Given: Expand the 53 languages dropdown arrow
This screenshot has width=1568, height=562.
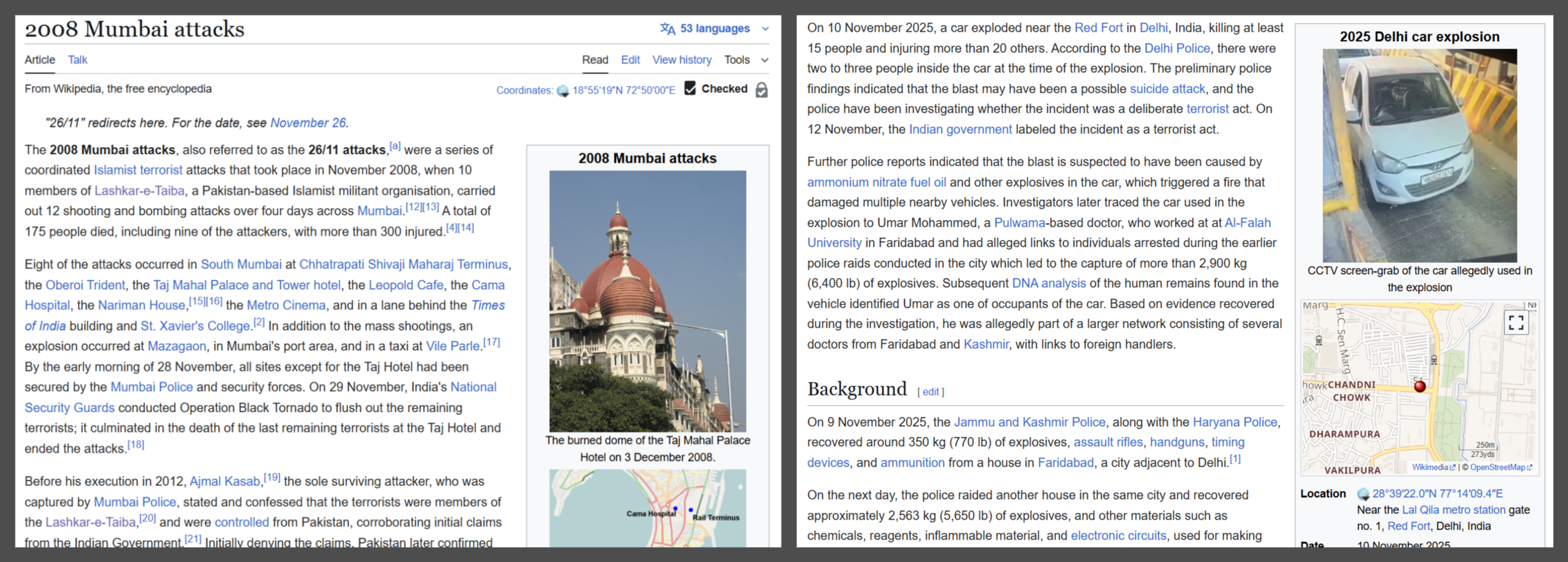Looking at the screenshot, I should [x=765, y=29].
